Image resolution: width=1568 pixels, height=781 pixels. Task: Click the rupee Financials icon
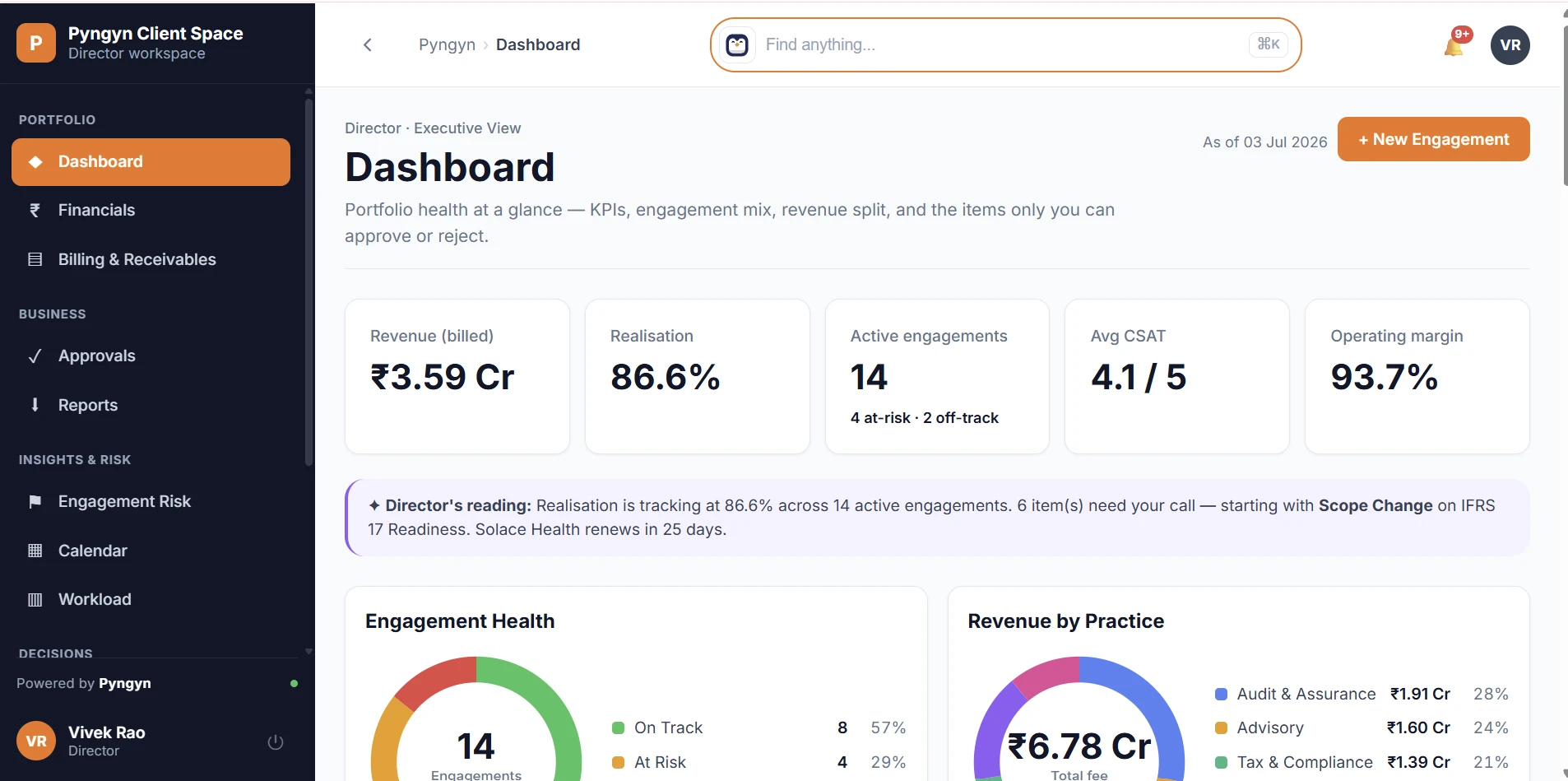[x=35, y=211]
